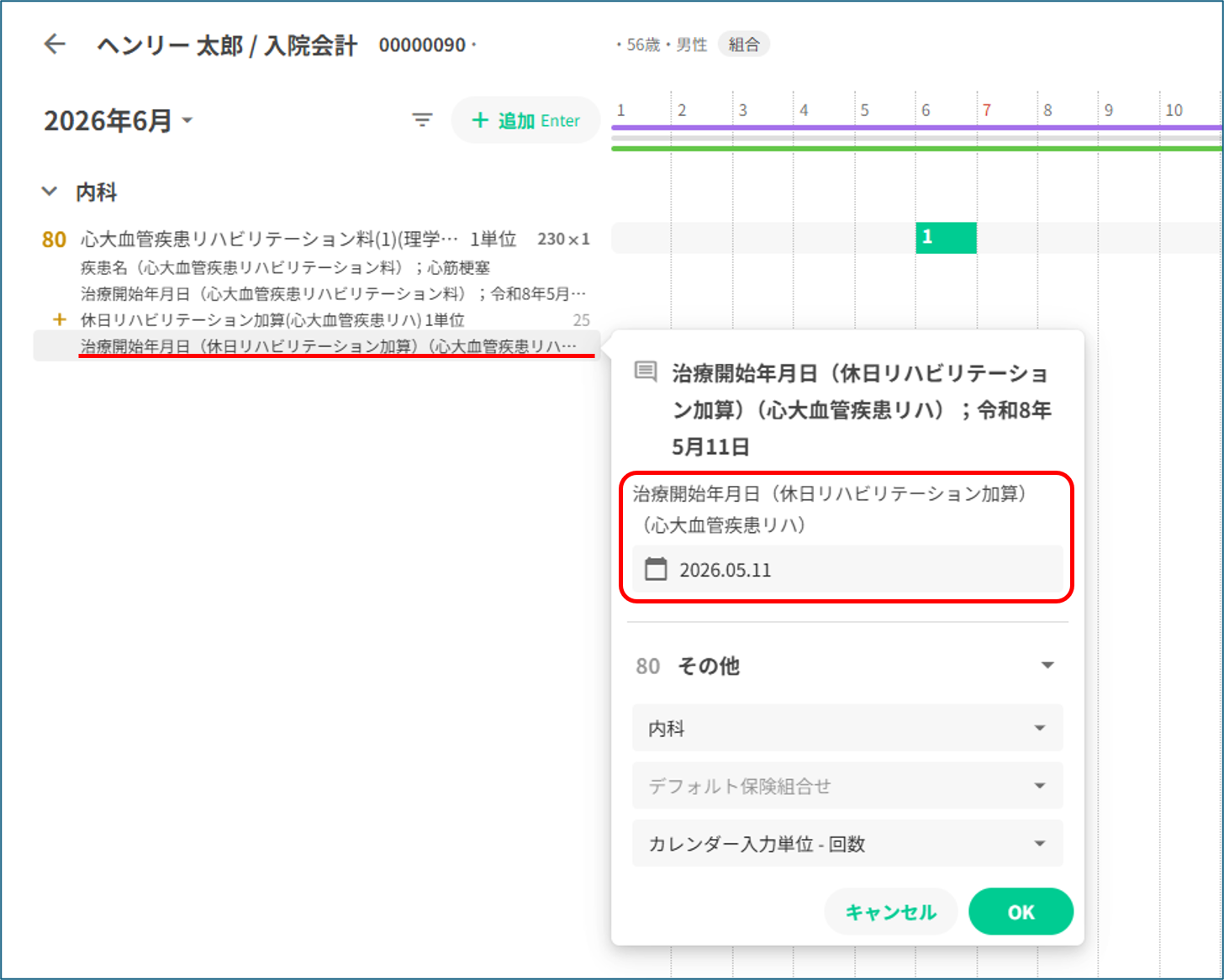Click the 25 points value
Viewport: 1224px width, 980px height.
pyautogui.click(x=582, y=320)
